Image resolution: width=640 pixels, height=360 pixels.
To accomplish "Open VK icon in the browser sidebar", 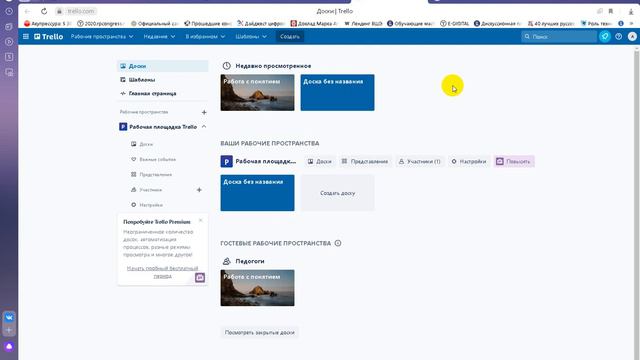I will [9, 317].
